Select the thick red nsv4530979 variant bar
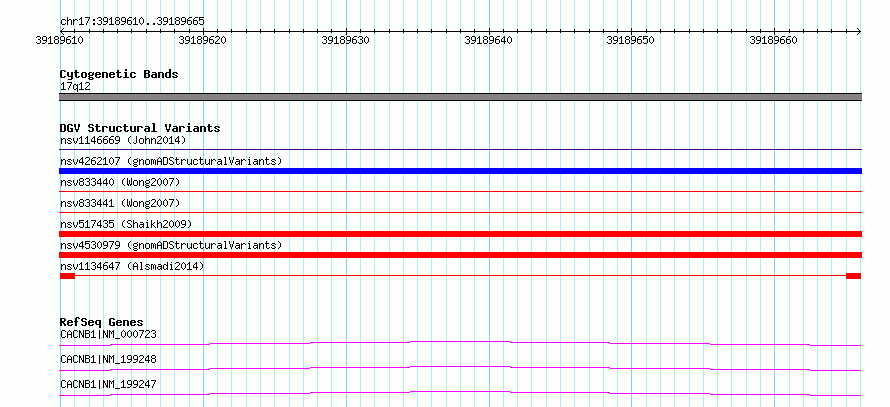 pos(460,255)
